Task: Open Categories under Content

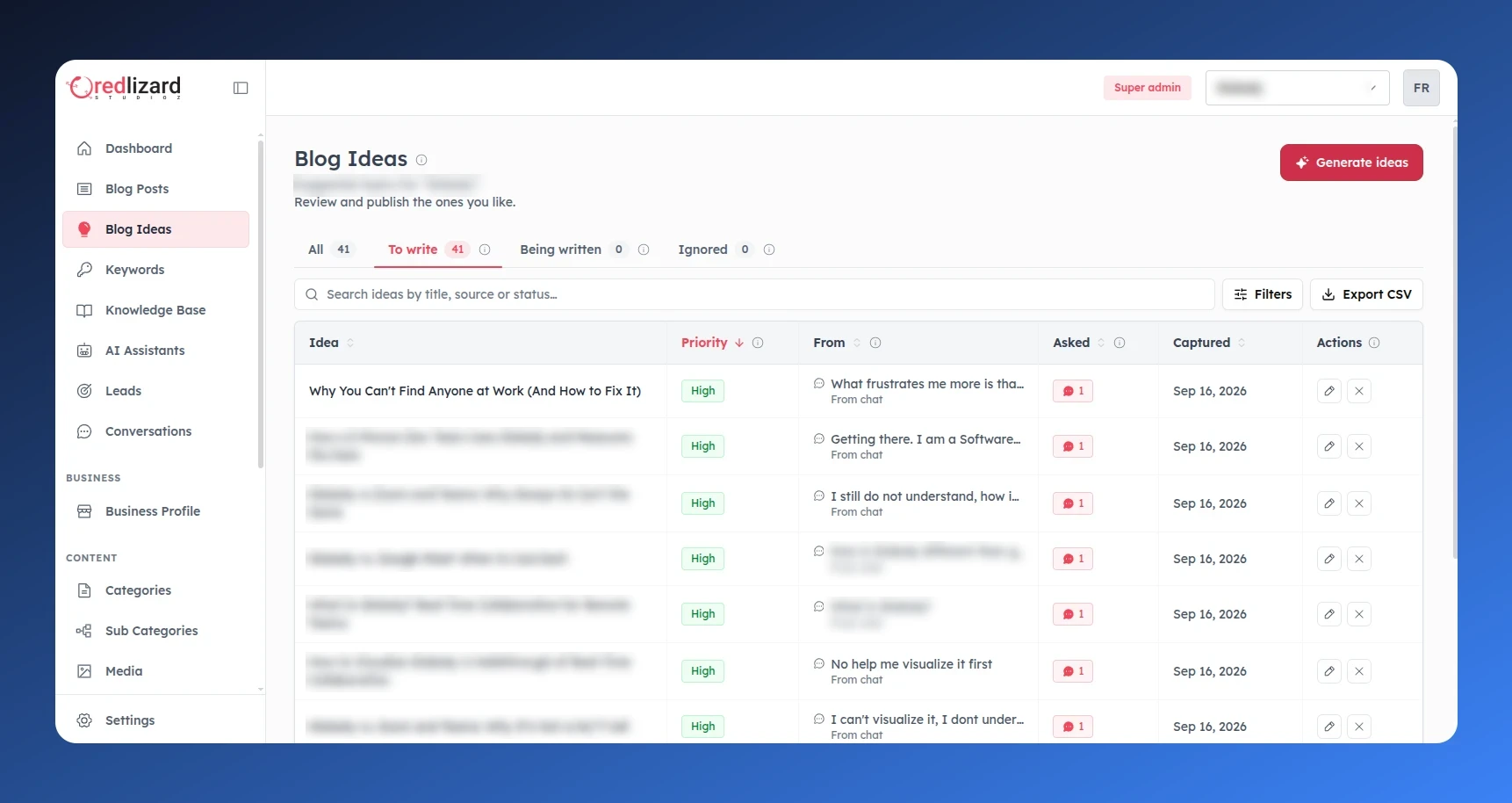Action: pyautogui.click(x=155, y=590)
